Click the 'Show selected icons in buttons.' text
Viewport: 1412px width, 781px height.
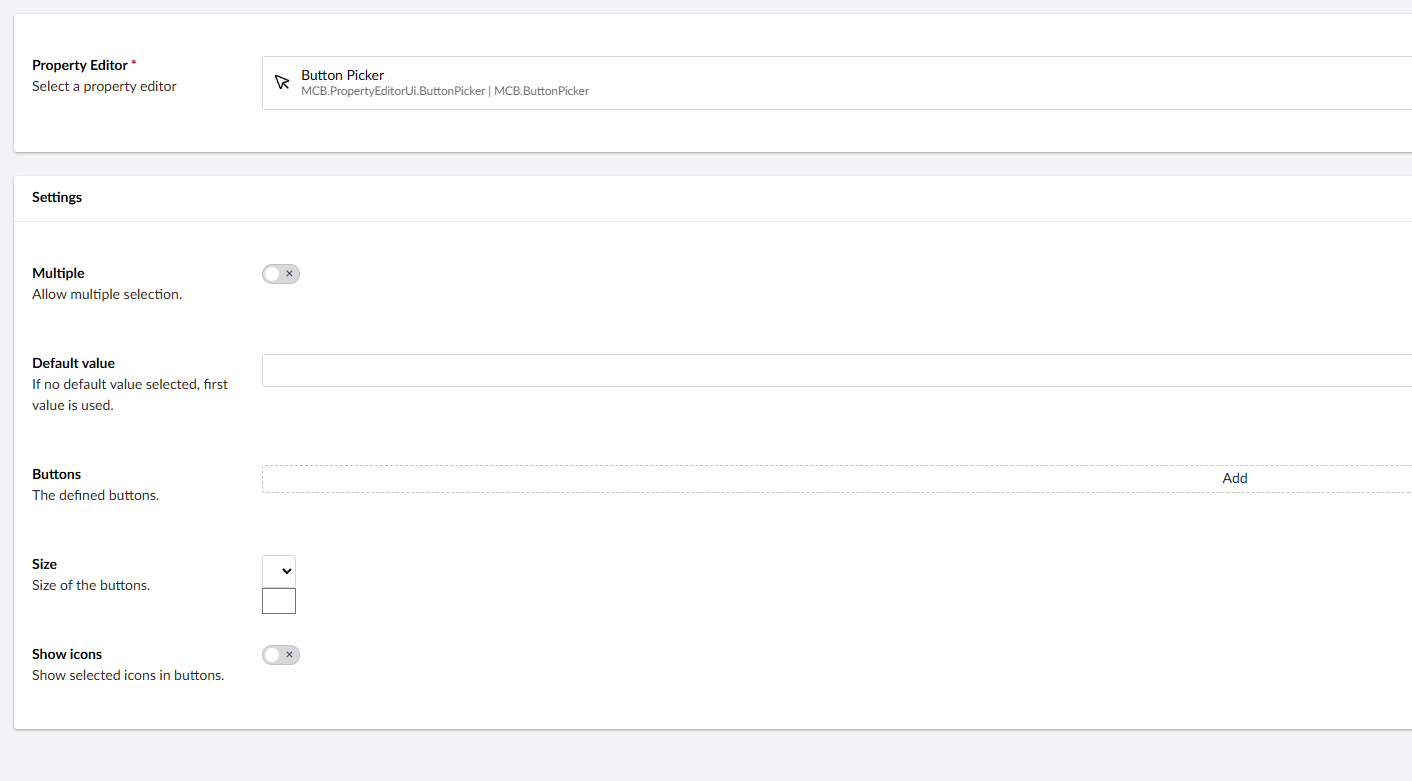click(x=128, y=675)
